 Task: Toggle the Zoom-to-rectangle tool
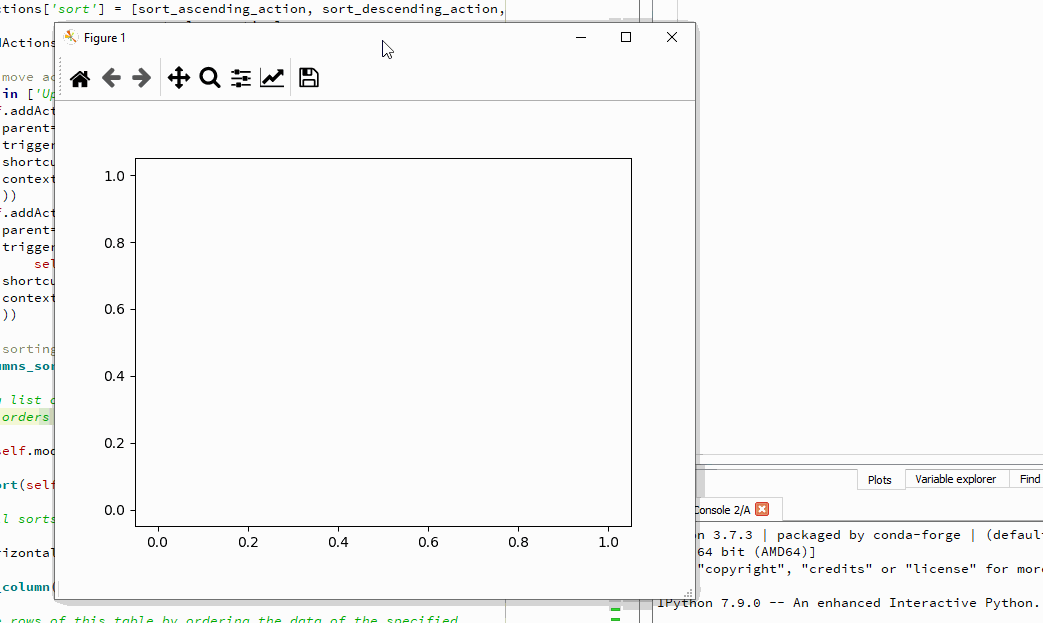(210, 77)
